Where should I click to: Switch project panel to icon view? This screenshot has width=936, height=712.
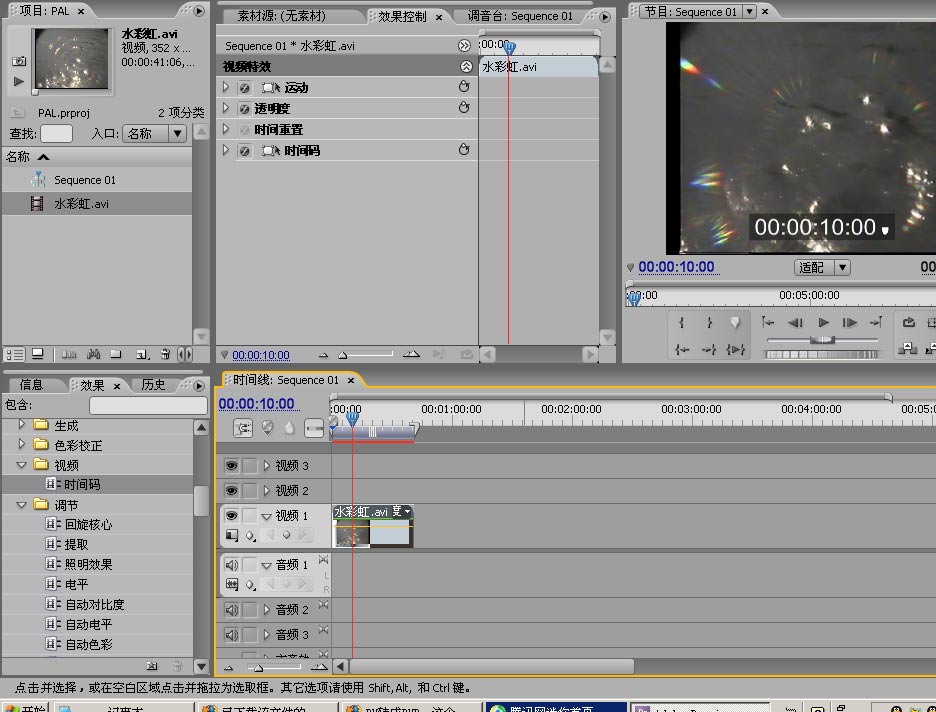coord(38,355)
